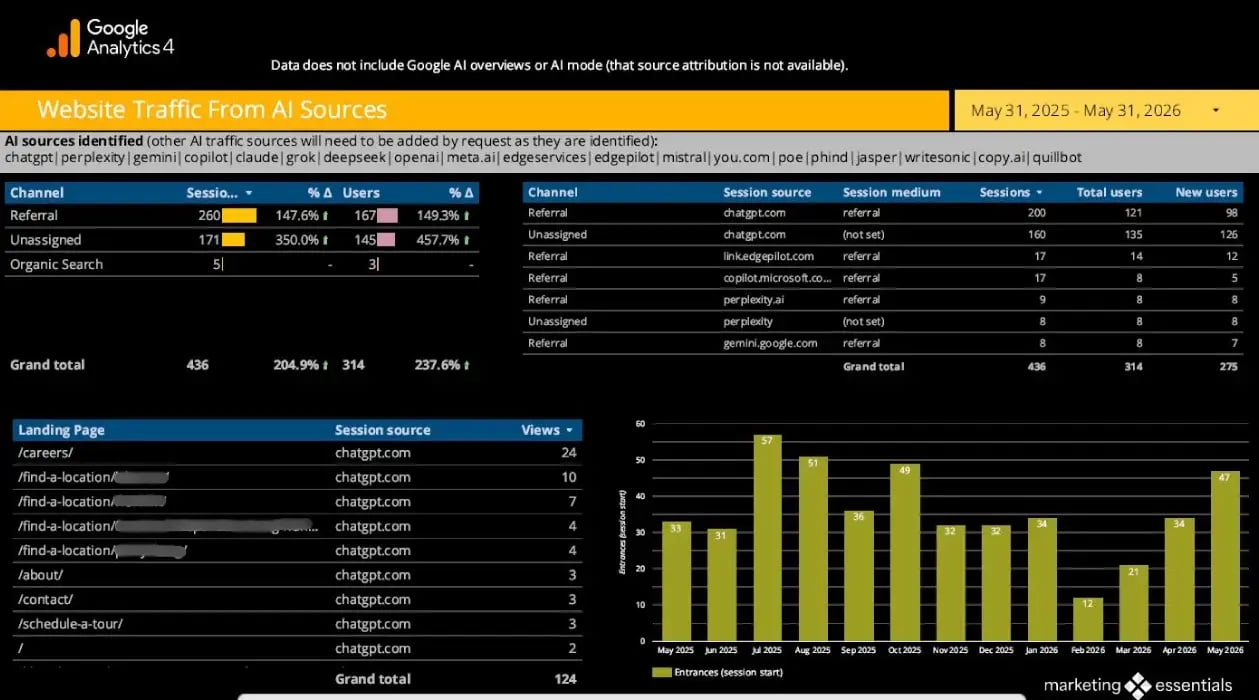
Task: Select the /schedule-a-tour/ landing page row
Action: point(297,624)
